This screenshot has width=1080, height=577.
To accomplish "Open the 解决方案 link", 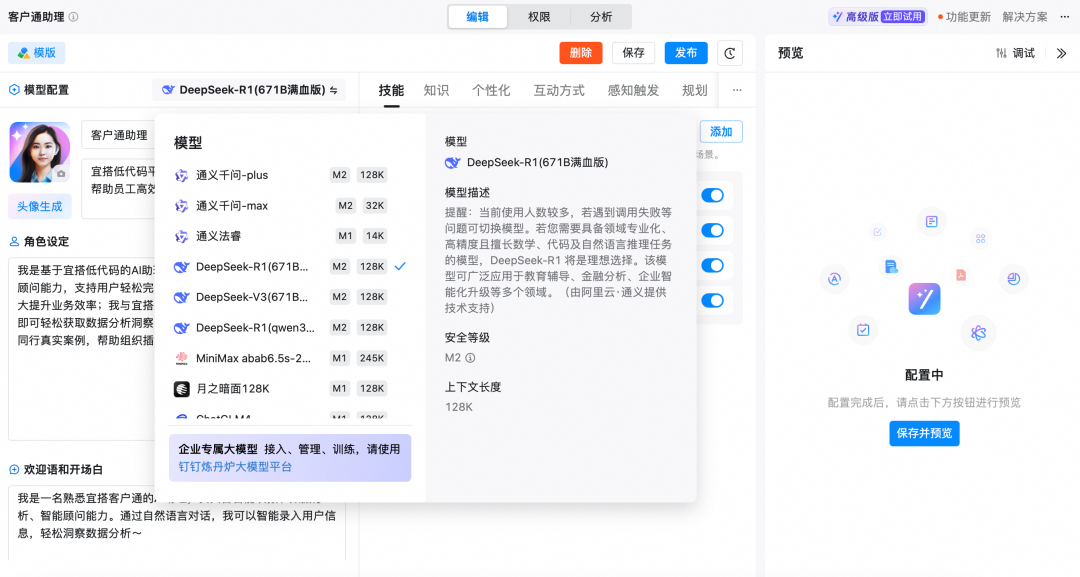I will point(1025,17).
